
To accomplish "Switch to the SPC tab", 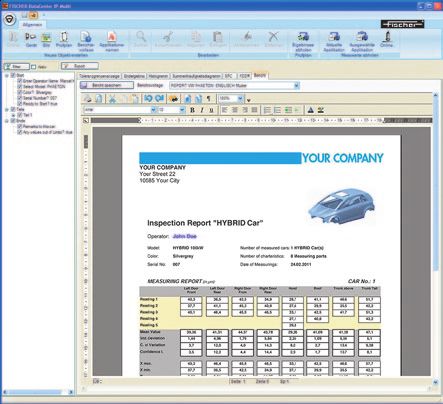I will click(x=229, y=76).
